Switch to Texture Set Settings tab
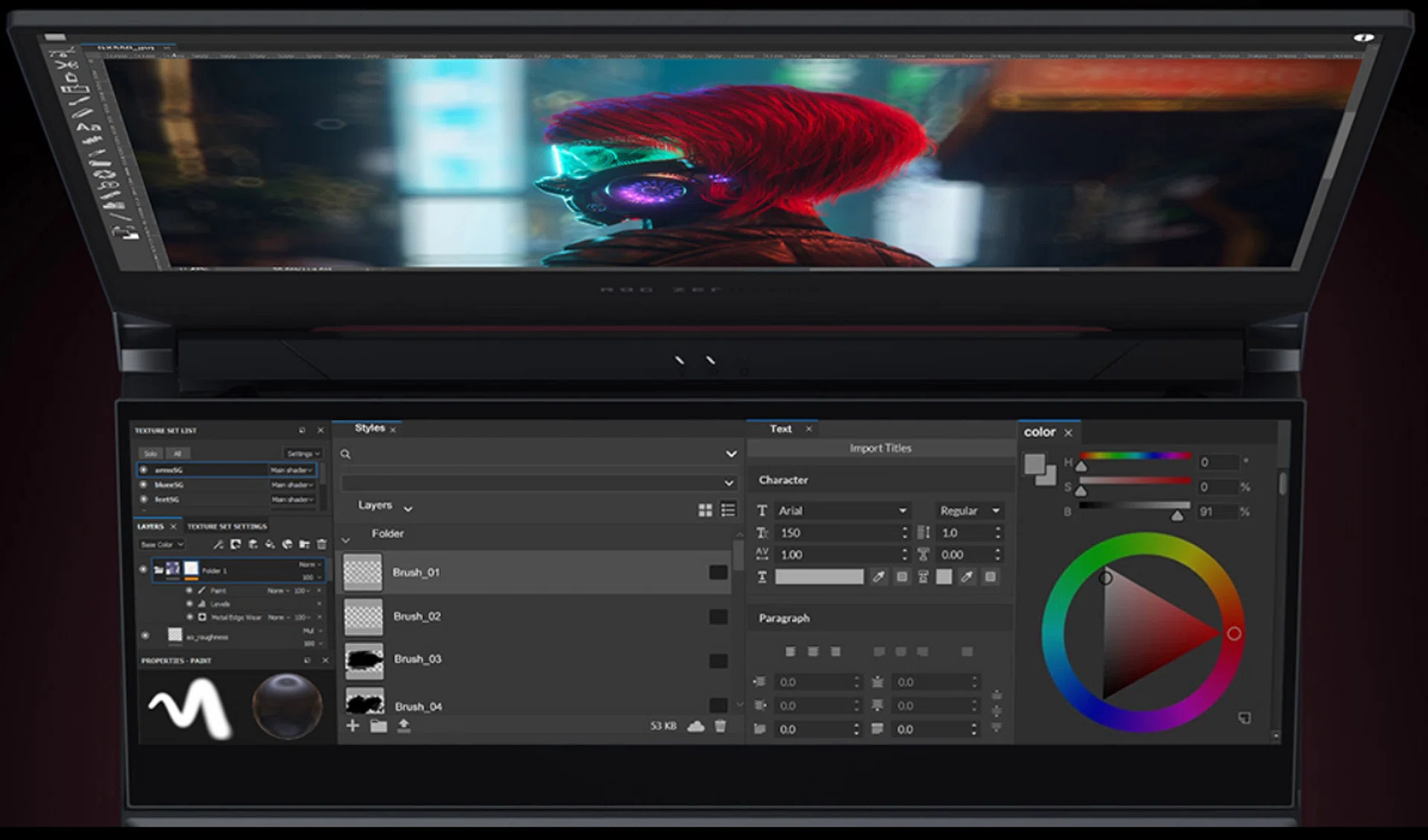Viewport: 1428px width, 840px height. 227,526
